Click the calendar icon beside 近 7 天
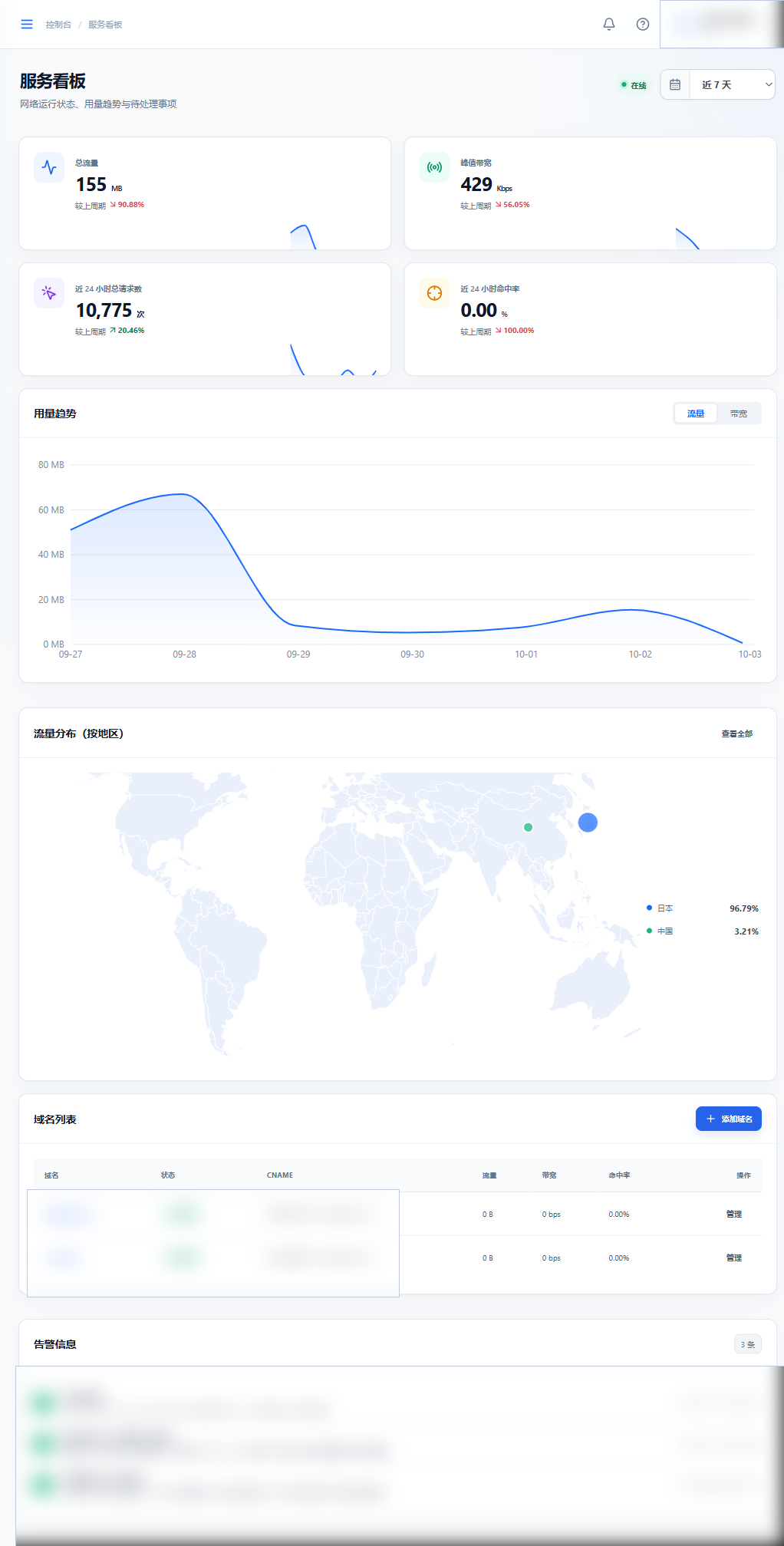The width and height of the screenshot is (784, 1546). 675,84
